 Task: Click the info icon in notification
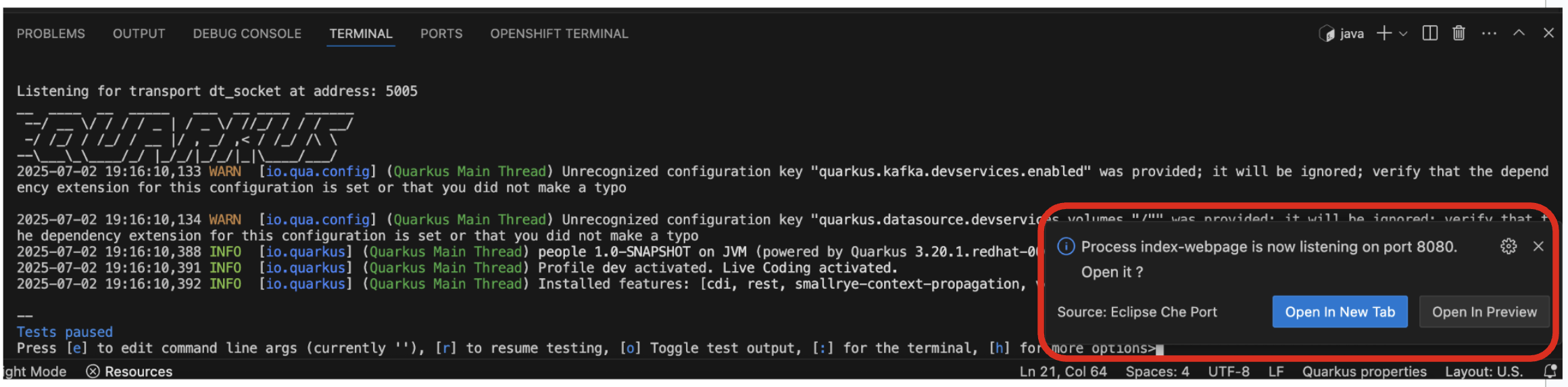[1066, 246]
